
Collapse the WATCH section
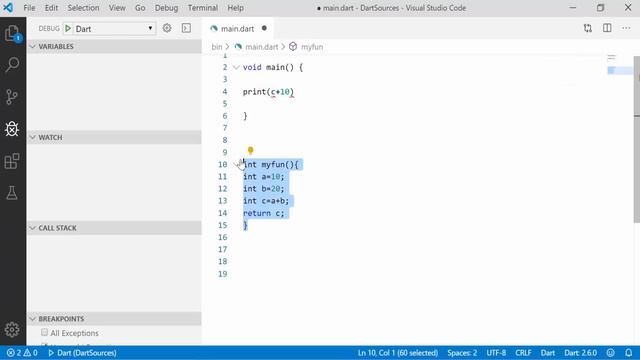pyautogui.click(x=114, y=138)
